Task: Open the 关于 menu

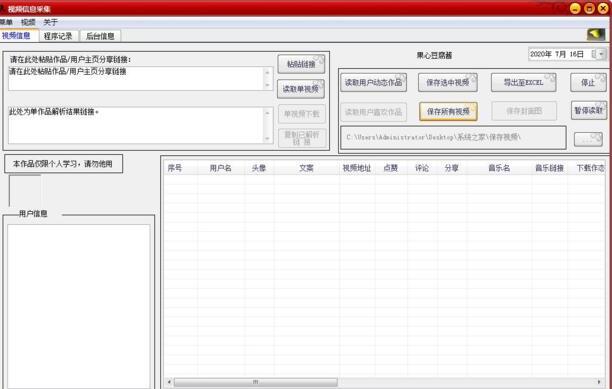Action: pyautogui.click(x=50, y=22)
